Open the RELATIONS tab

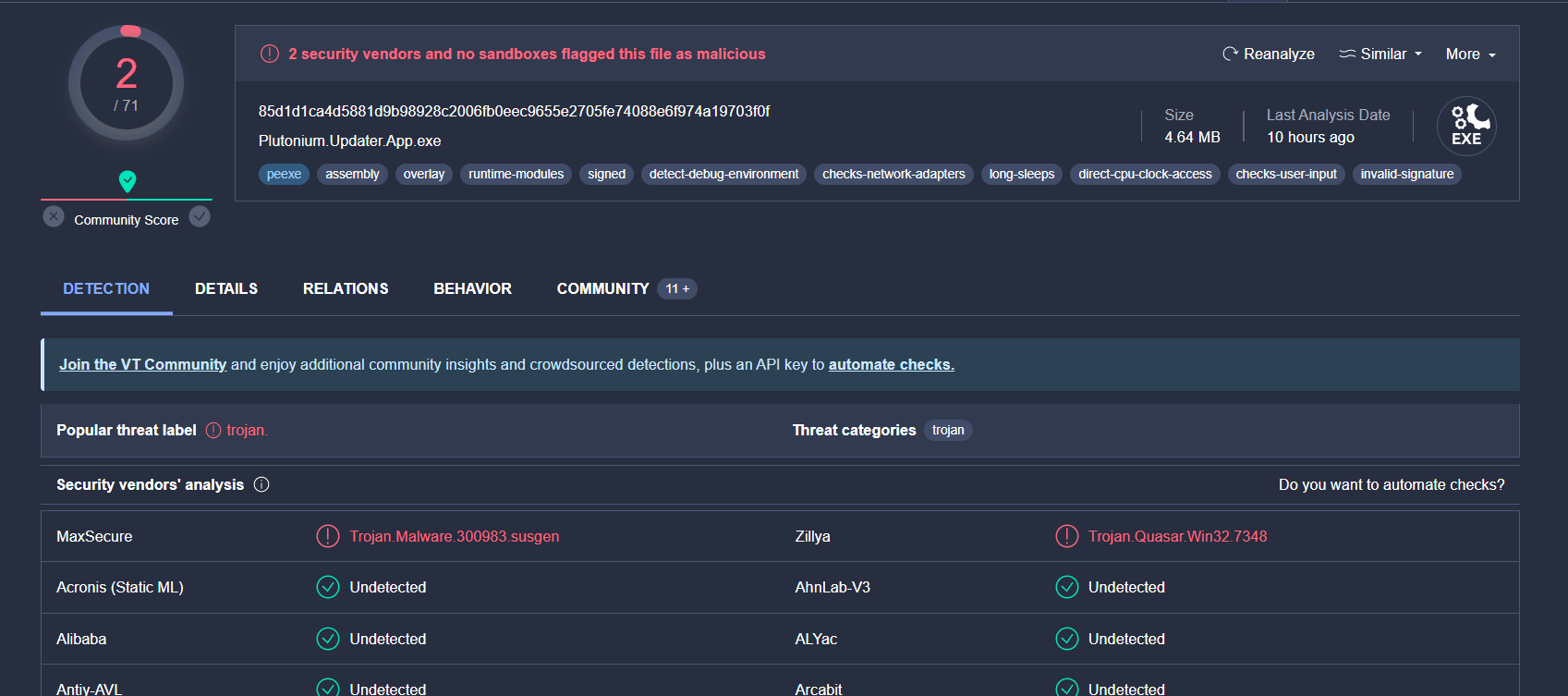[x=346, y=288]
